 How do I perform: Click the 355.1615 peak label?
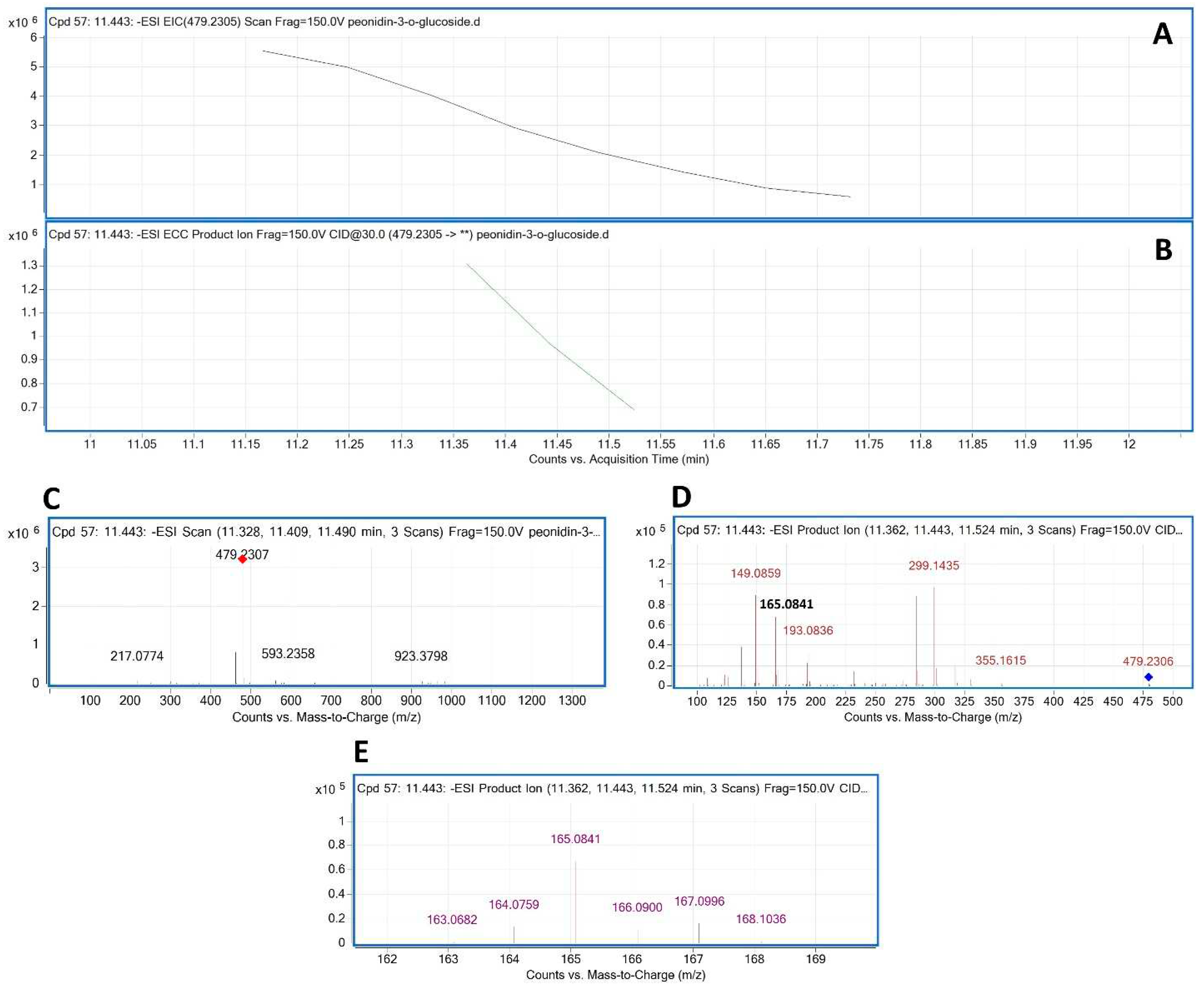click(x=1001, y=660)
